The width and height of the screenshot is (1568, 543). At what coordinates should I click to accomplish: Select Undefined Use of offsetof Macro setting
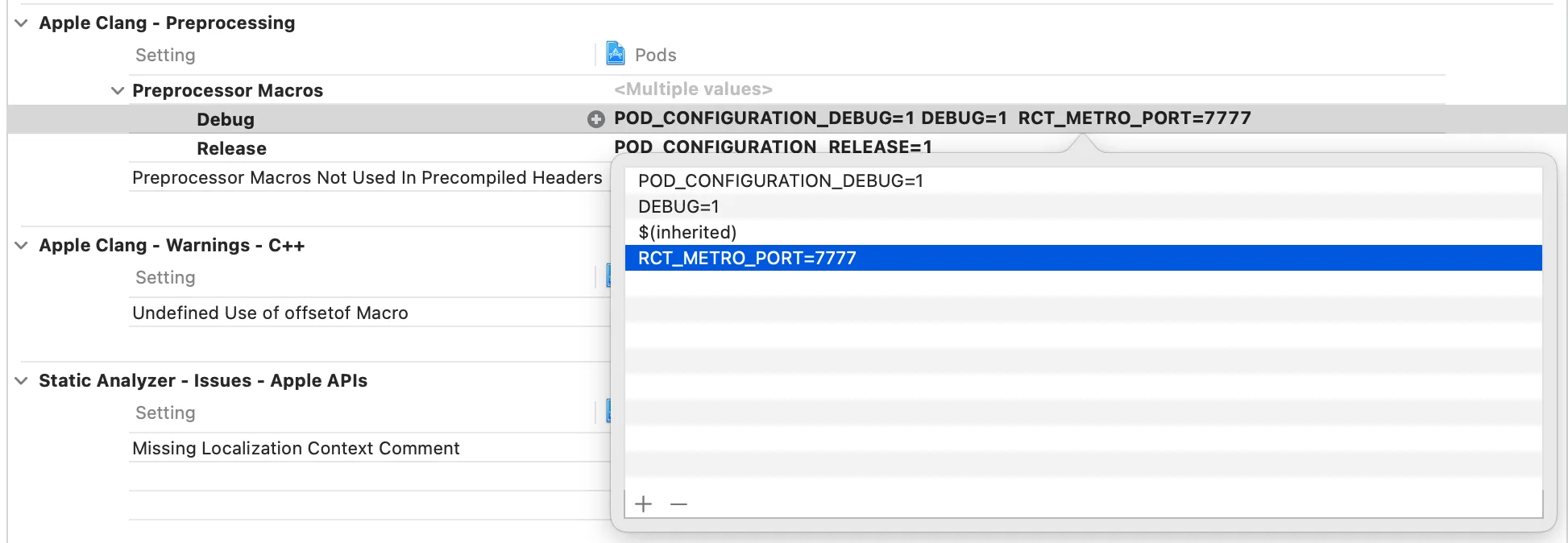pyautogui.click(x=270, y=313)
